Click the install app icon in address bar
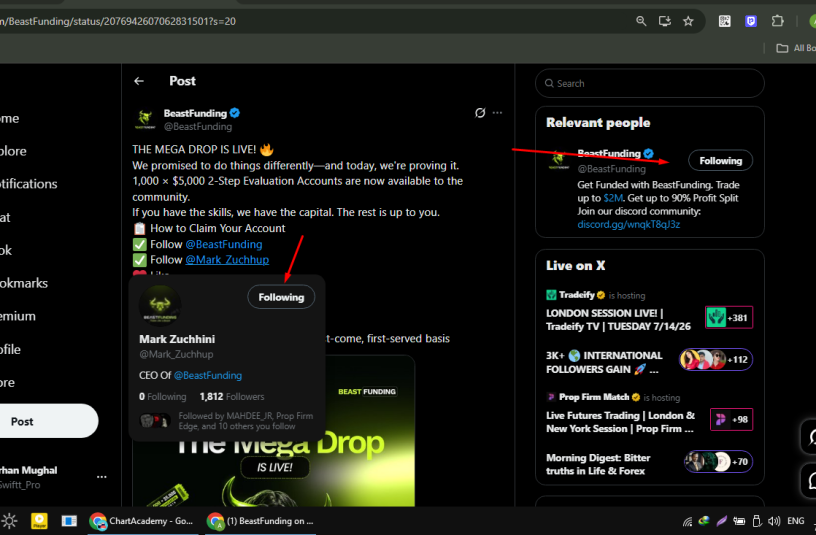The width and height of the screenshot is (816, 535). pyautogui.click(x=665, y=21)
